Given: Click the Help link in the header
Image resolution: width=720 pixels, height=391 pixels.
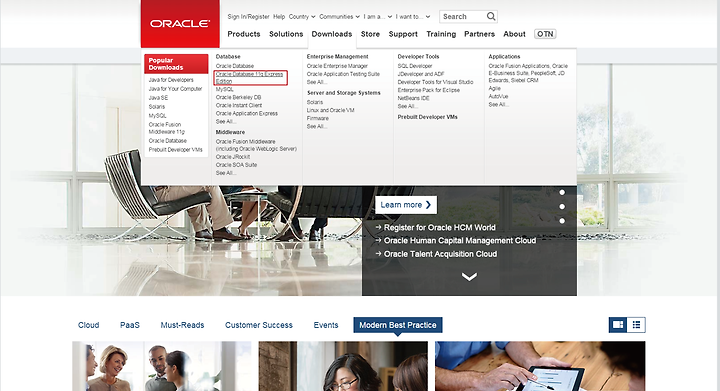Looking at the screenshot, I should point(279,17).
